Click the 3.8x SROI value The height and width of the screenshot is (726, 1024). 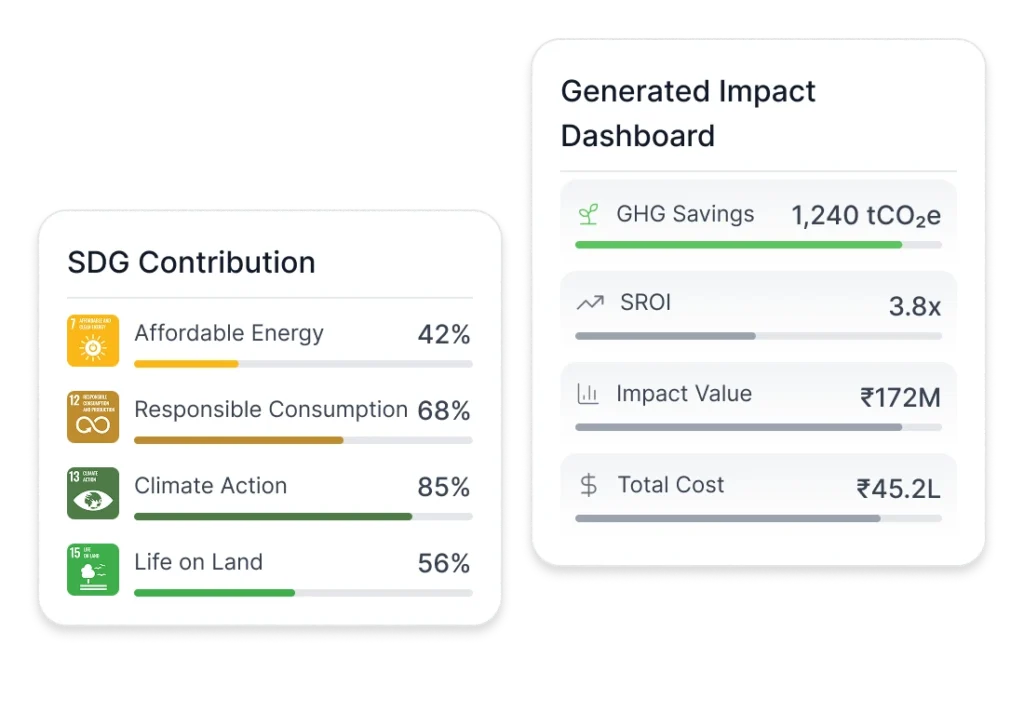coord(914,306)
